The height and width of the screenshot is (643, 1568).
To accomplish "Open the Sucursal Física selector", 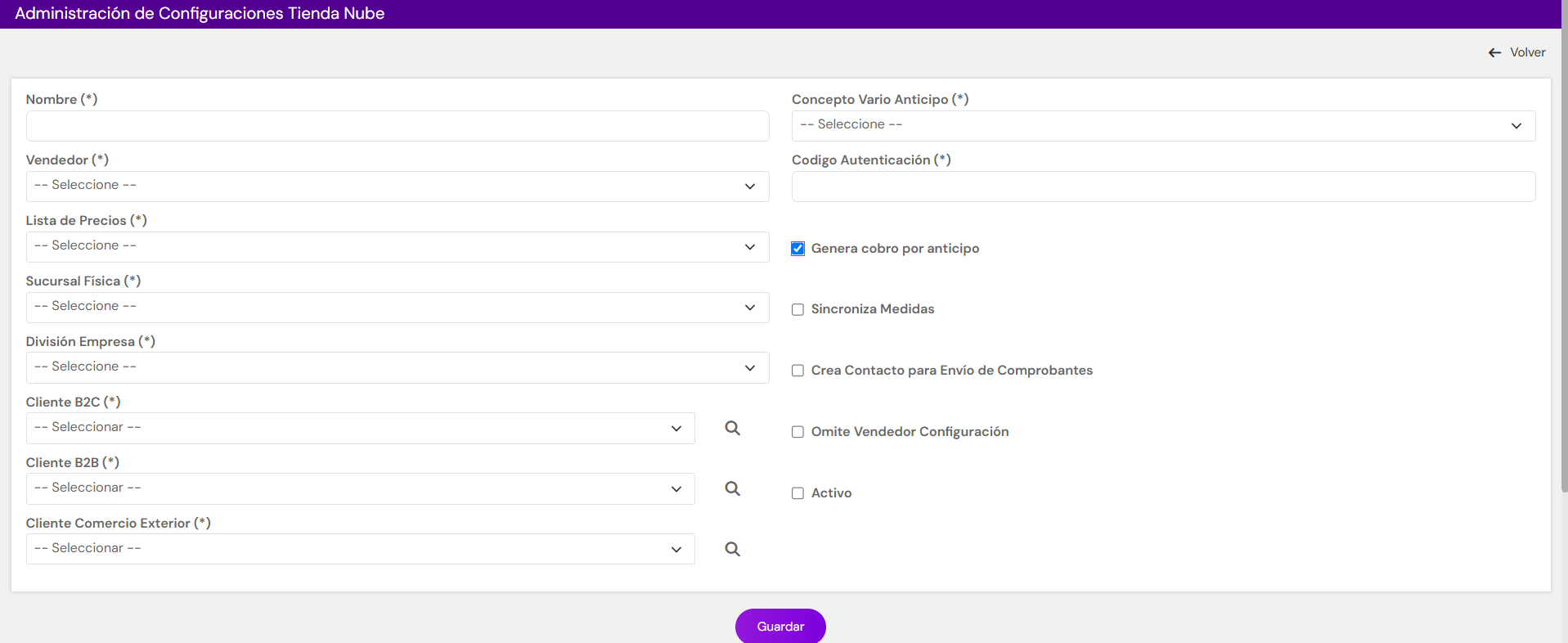I will point(398,308).
